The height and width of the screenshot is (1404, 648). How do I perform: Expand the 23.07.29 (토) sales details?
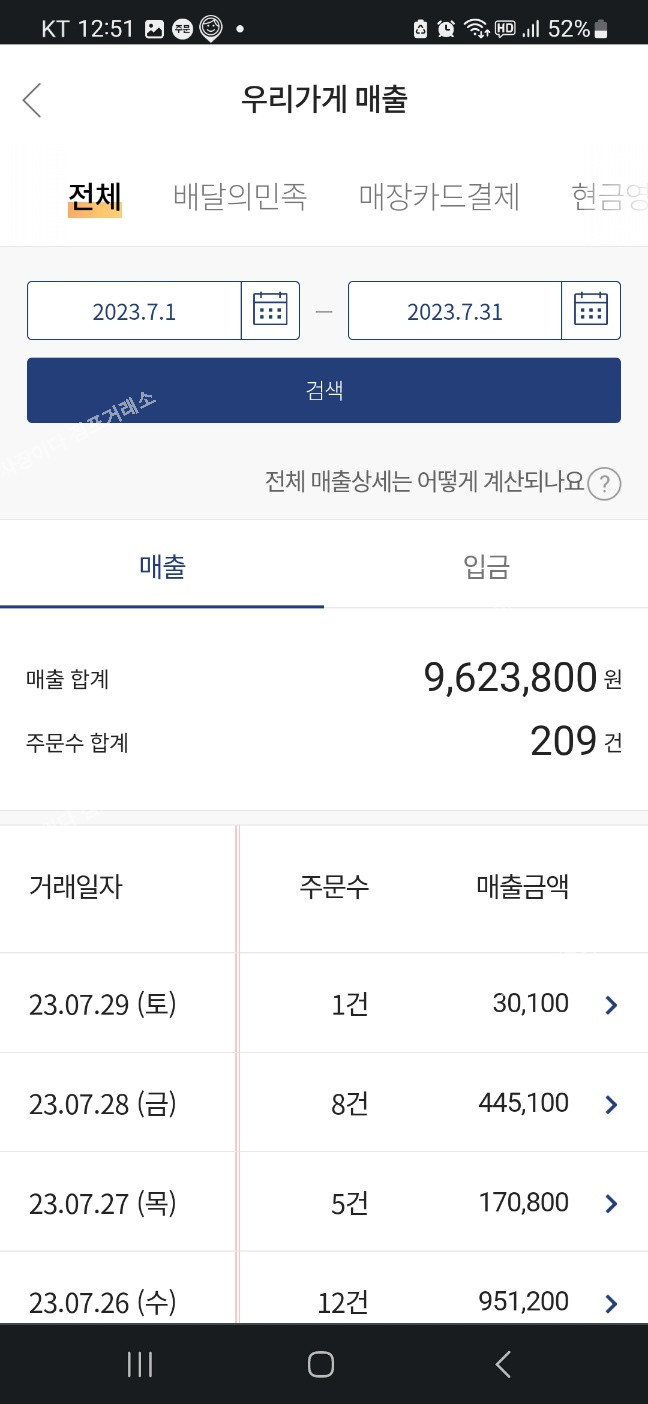(x=612, y=1005)
